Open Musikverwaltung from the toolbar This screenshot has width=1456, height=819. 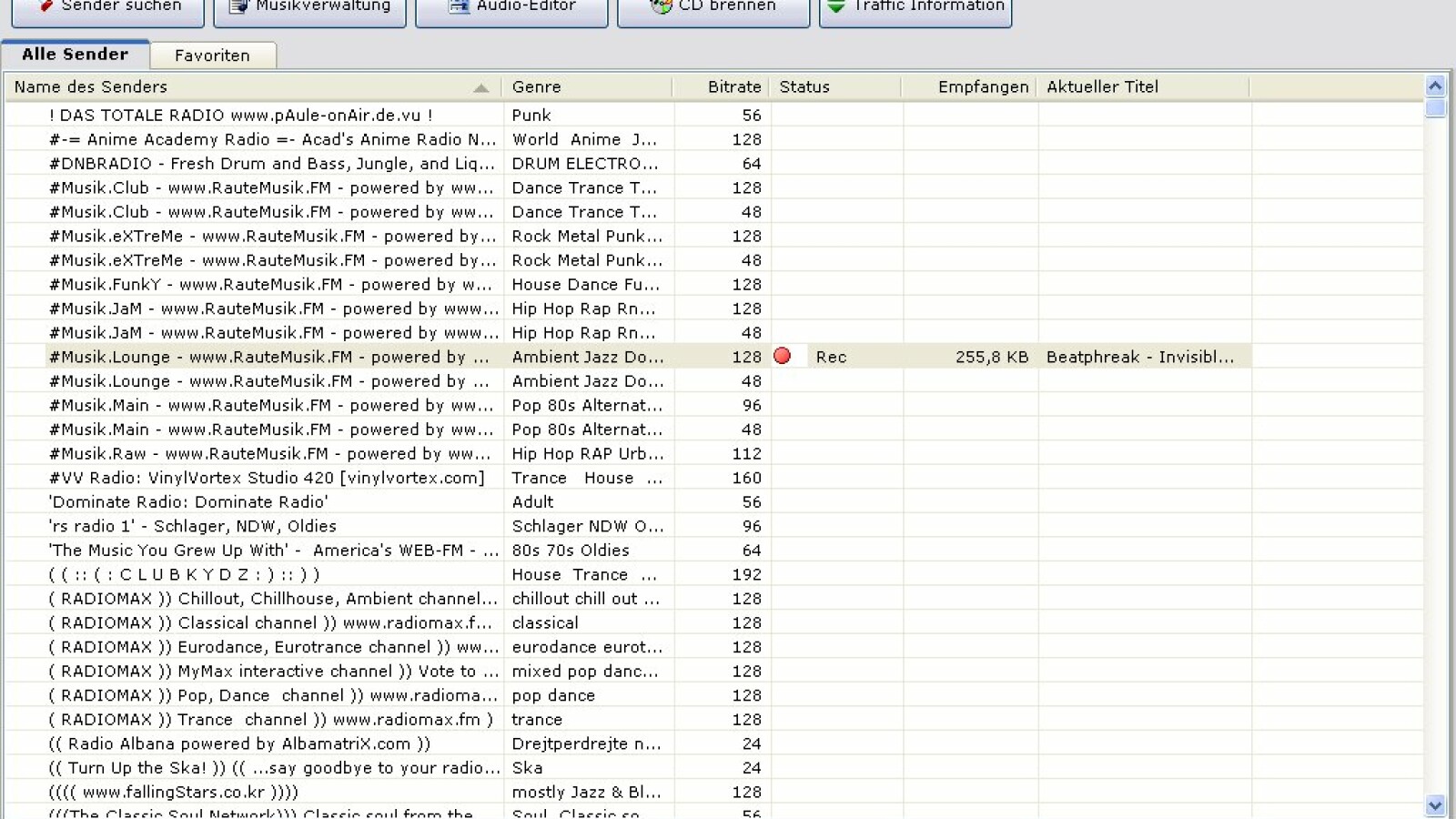[x=309, y=9]
